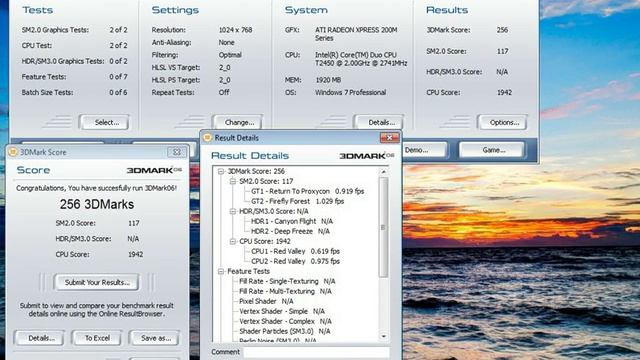Click the 256 3DMarks score text
The width and height of the screenshot is (640, 360).
coord(97,204)
